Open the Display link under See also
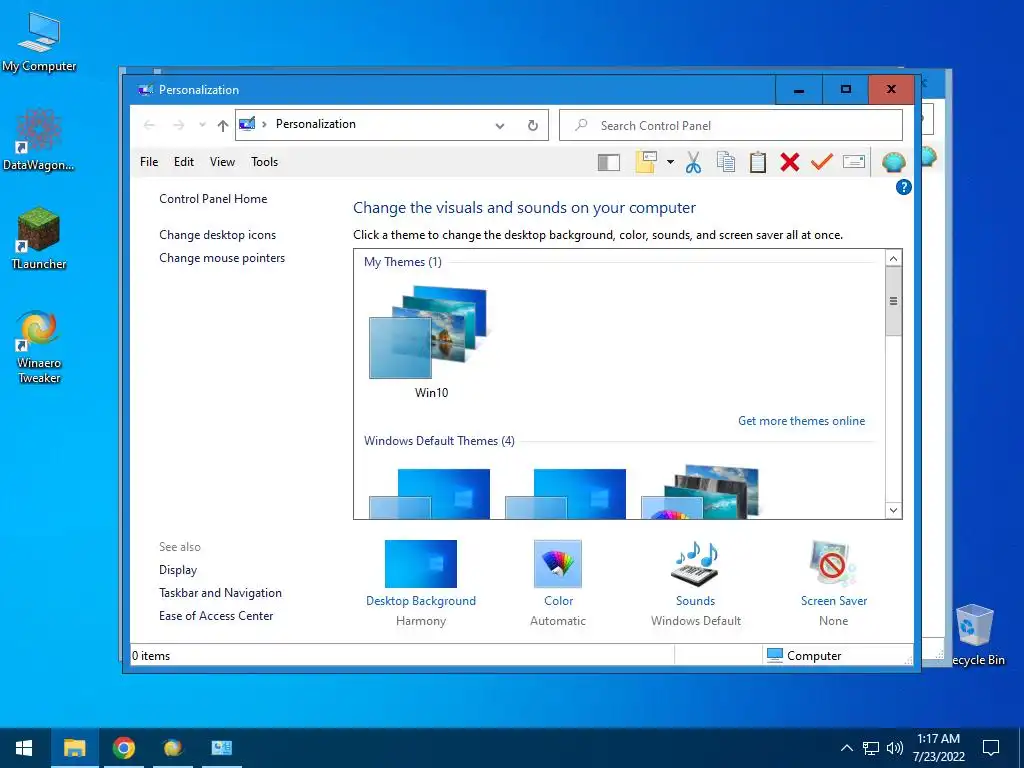 [178, 570]
